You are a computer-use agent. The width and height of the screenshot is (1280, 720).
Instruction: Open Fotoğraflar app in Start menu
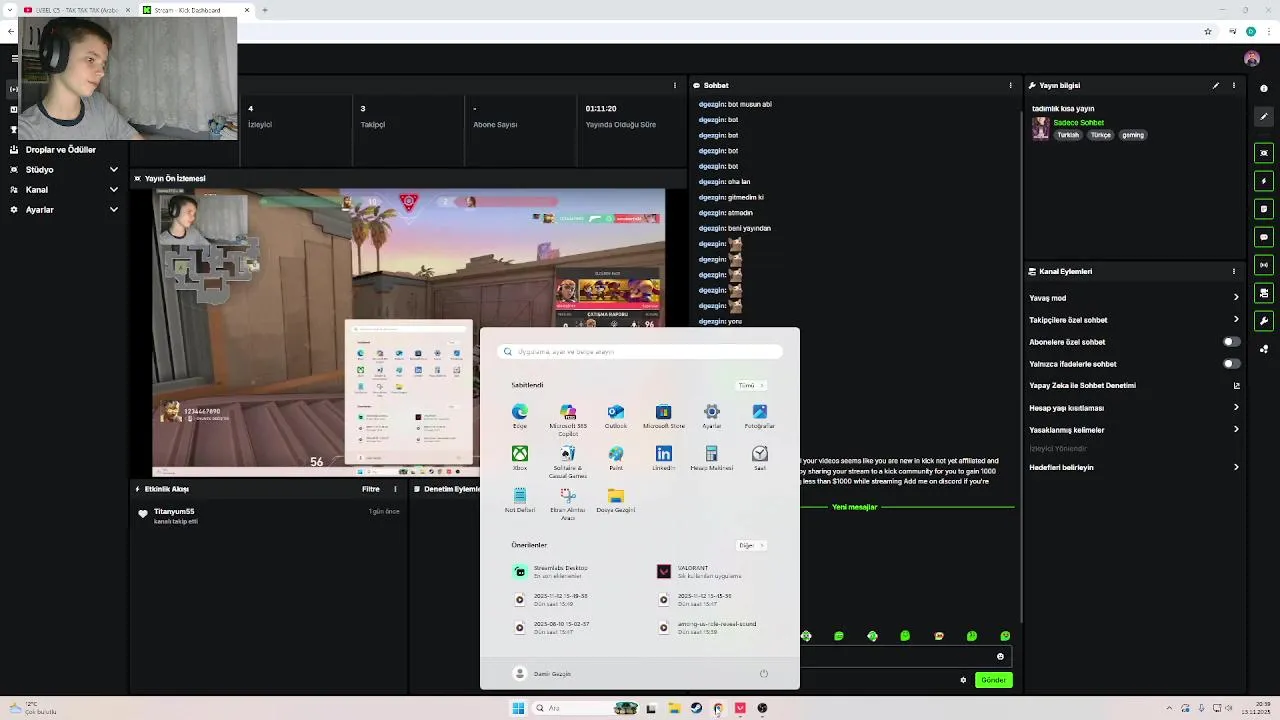pyautogui.click(x=760, y=416)
